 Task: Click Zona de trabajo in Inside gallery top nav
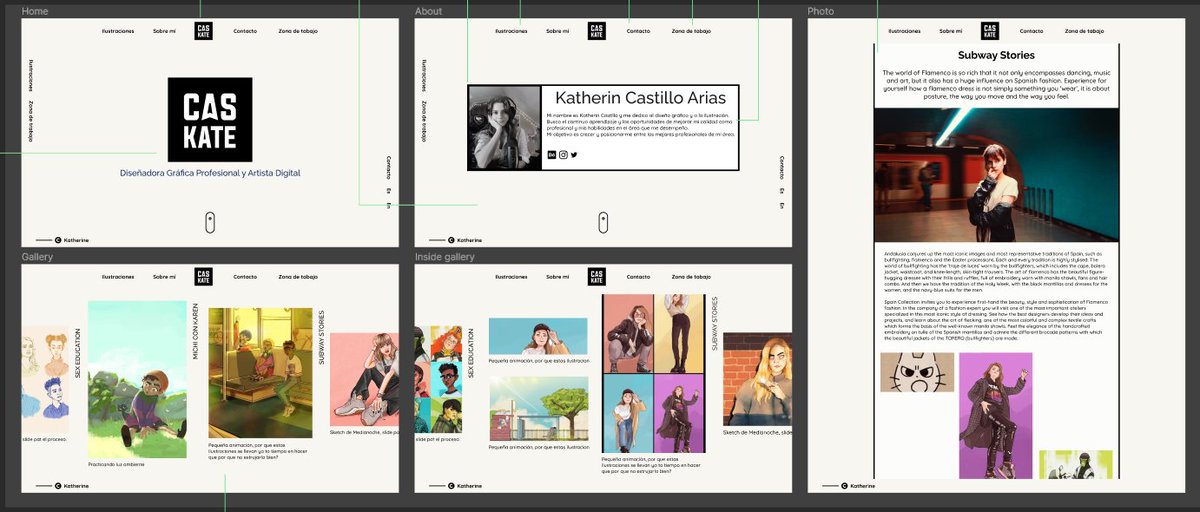[691, 277]
